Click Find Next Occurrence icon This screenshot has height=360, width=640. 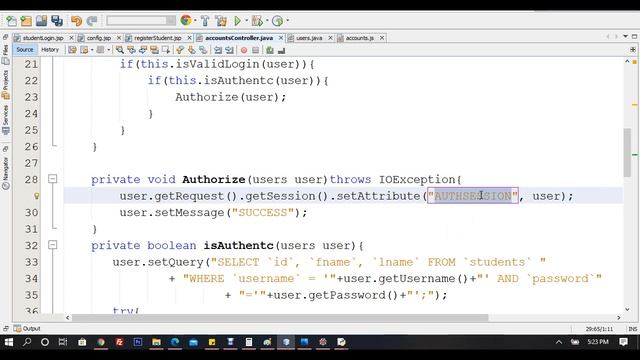coord(143,50)
